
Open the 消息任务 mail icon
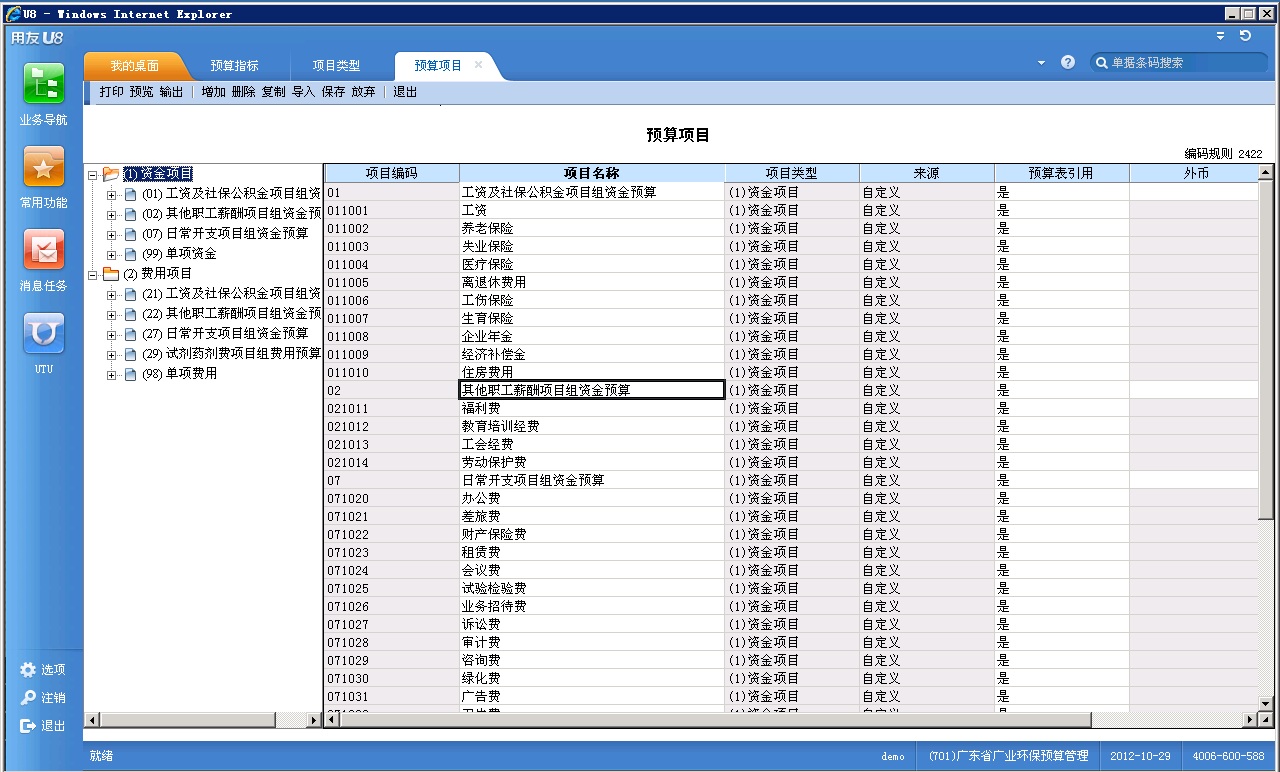tap(44, 250)
